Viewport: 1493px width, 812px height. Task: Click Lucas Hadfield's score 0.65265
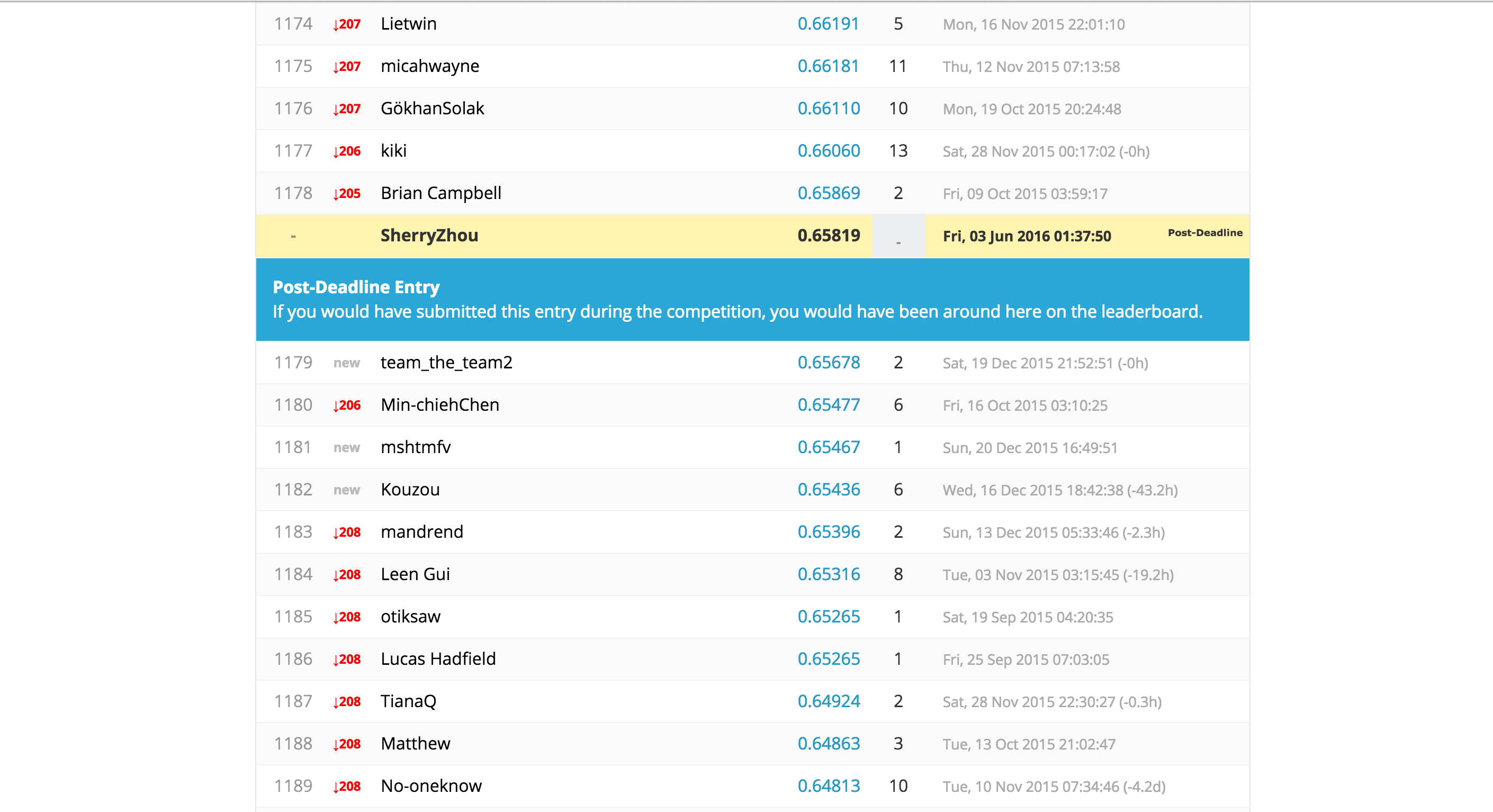click(828, 658)
